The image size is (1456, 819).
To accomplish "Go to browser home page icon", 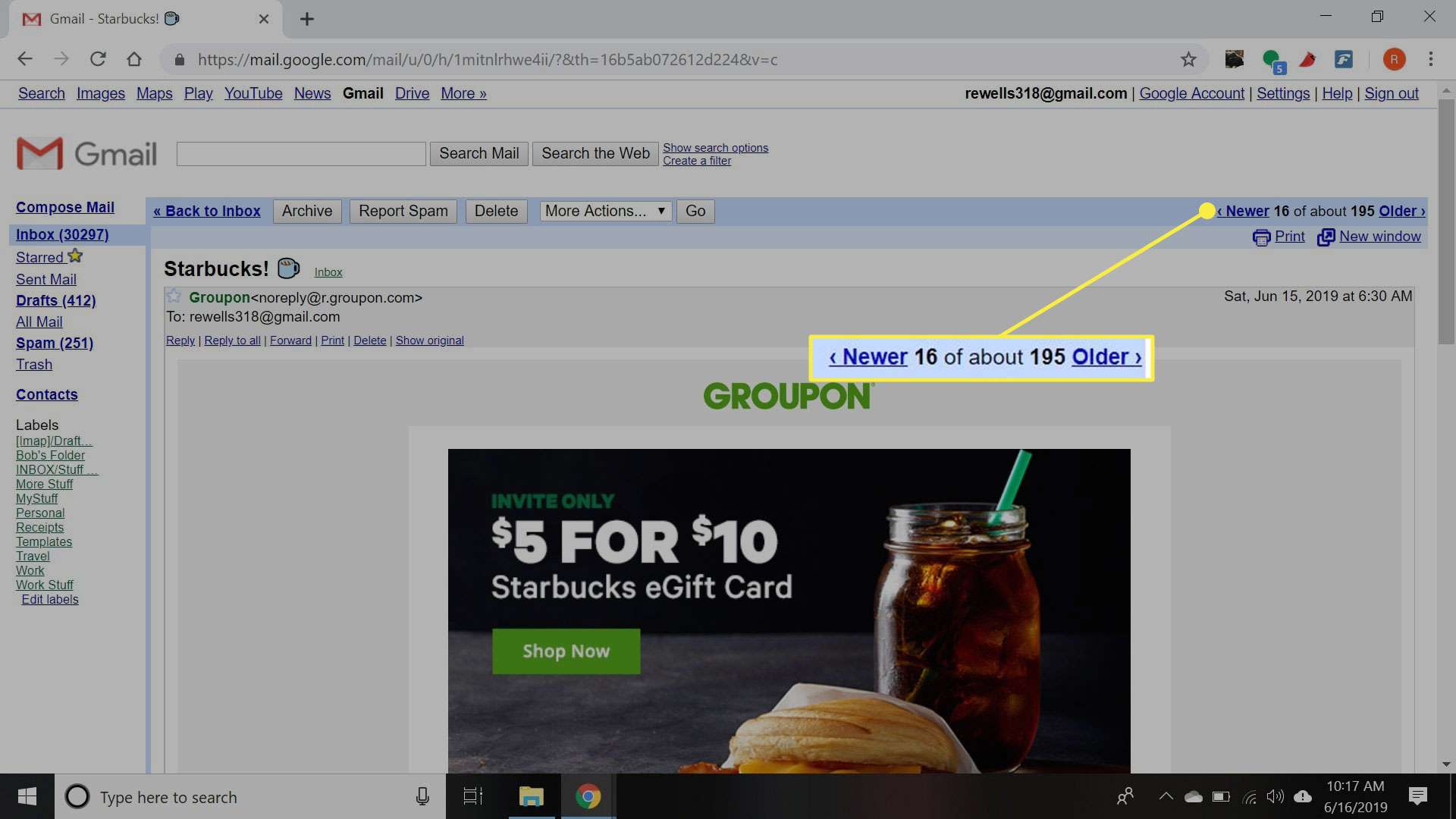I will tap(134, 59).
